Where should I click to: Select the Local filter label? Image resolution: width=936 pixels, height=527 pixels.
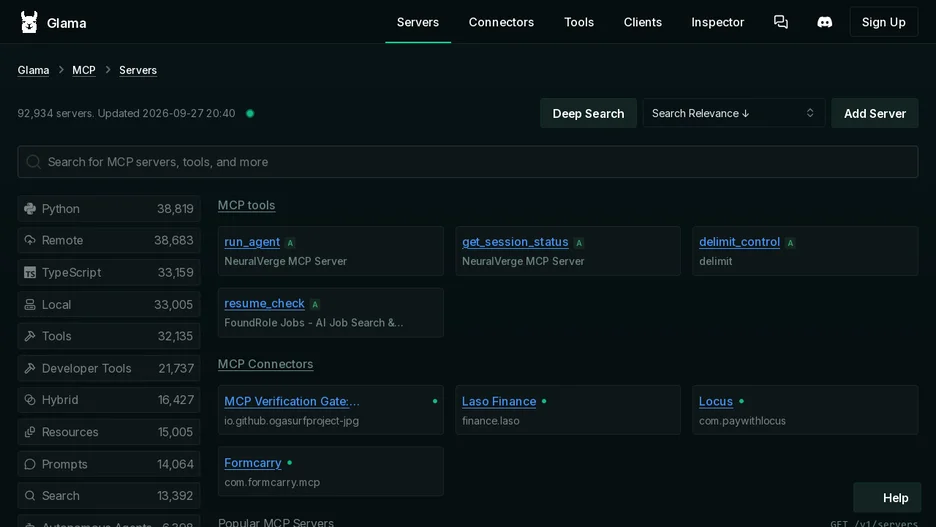[x=56, y=304]
